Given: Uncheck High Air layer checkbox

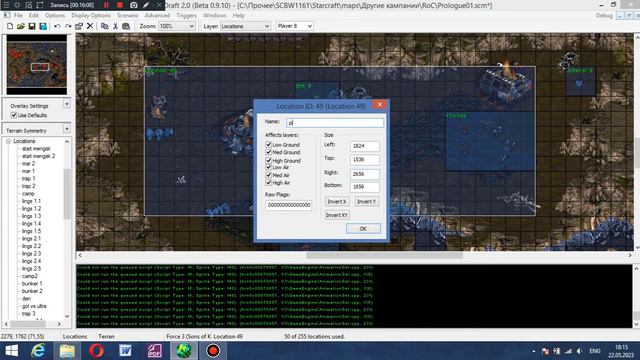Looking at the screenshot, I should tap(268, 182).
